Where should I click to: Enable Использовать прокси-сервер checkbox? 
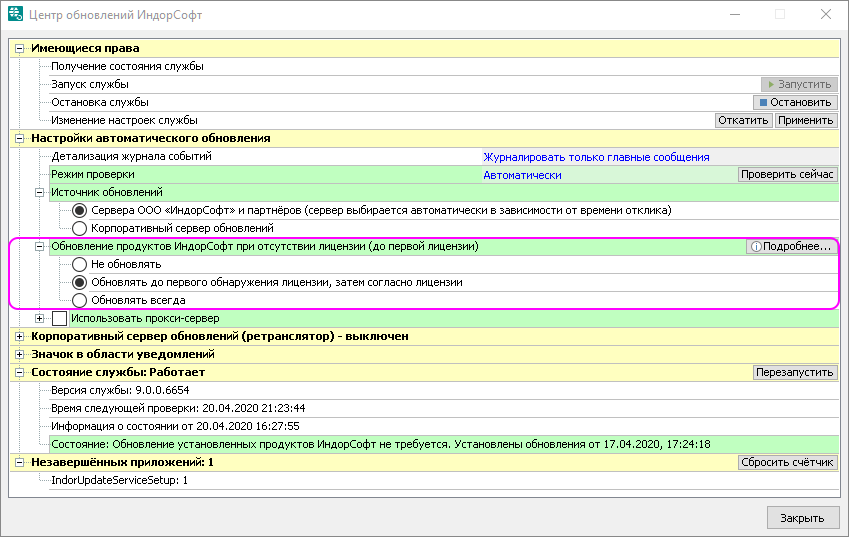click(60, 319)
